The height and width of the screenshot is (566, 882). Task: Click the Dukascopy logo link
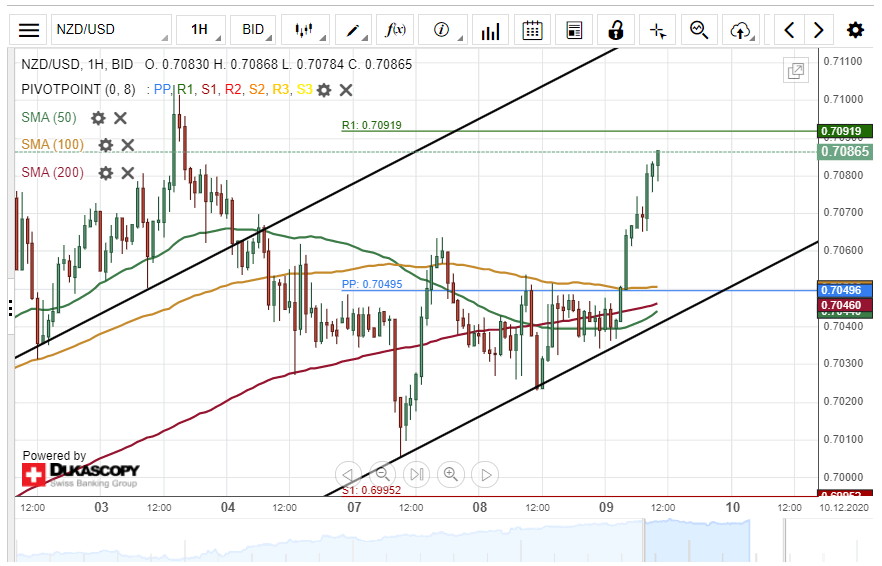[x=80, y=475]
